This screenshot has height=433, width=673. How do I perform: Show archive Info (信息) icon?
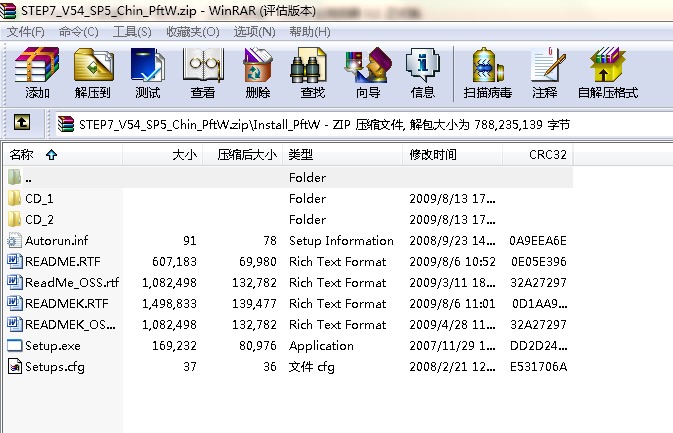(x=422, y=73)
